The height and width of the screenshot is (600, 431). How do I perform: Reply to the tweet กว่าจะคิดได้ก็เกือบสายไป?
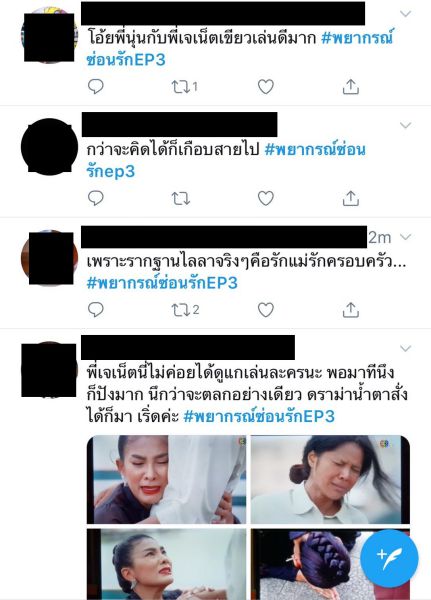(x=95, y=198)
